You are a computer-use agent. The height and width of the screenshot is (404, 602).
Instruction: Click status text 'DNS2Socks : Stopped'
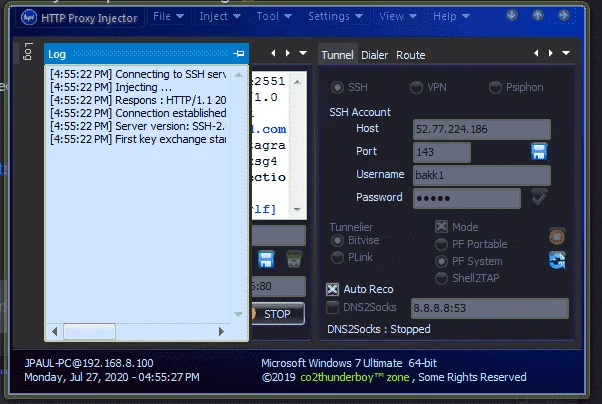379,329
